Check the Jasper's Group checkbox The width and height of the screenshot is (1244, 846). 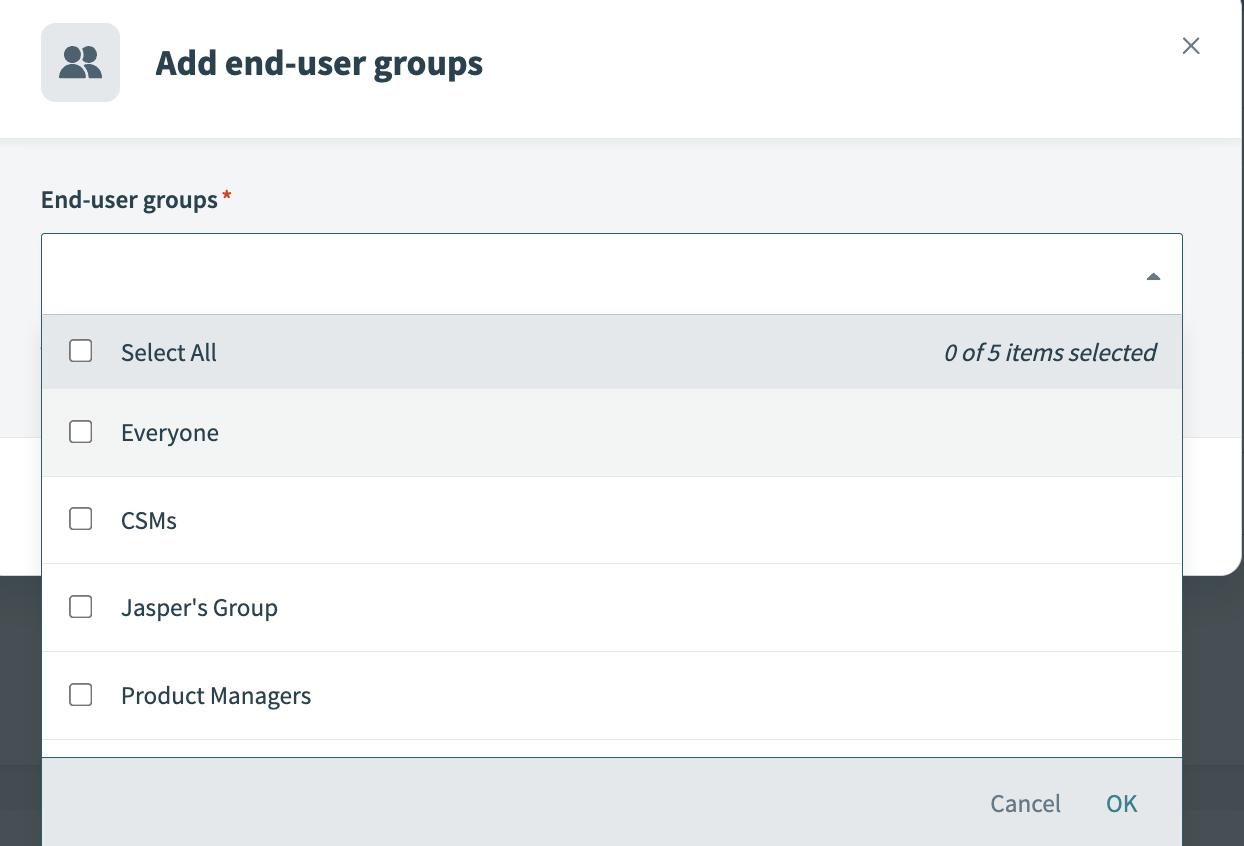tap(80, 606)
